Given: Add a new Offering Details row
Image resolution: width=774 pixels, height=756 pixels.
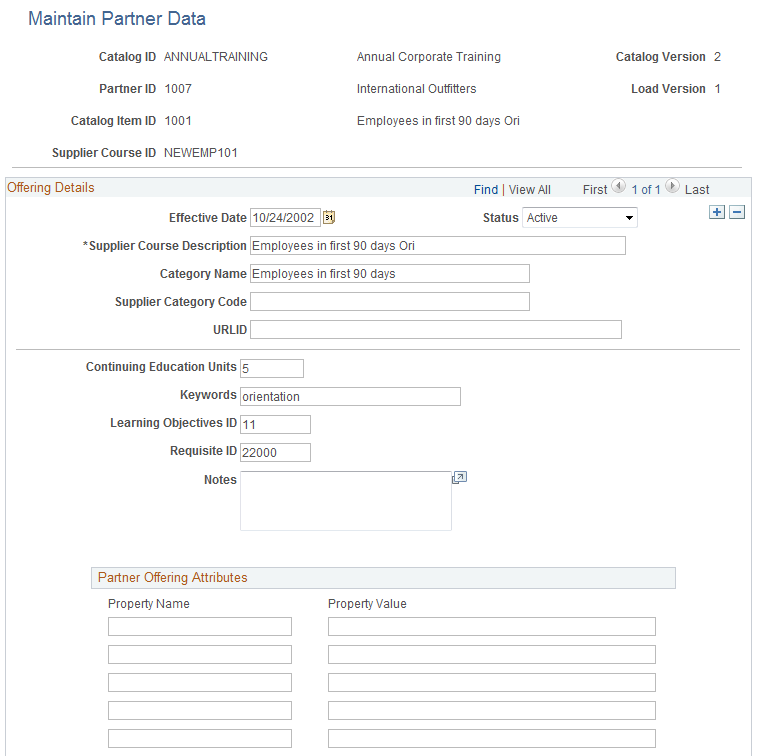Looking at the screenshot, I should pyautogui.click(x=717, y=212).
